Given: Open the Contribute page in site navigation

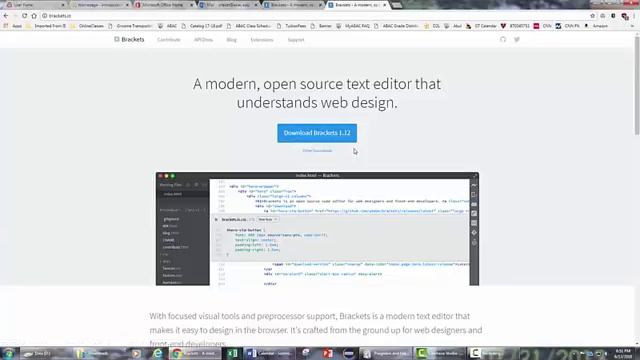Looking at the screenshot, I should (x=169, y=40).
